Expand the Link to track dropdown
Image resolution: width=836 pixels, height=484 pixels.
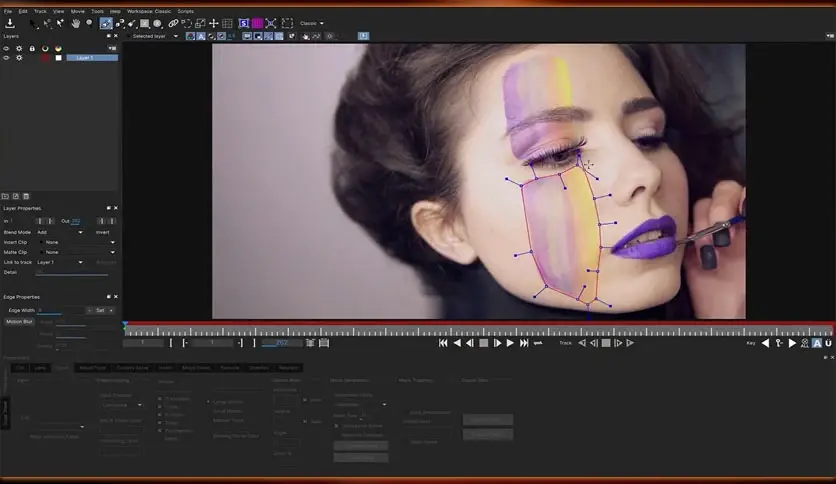60,262
